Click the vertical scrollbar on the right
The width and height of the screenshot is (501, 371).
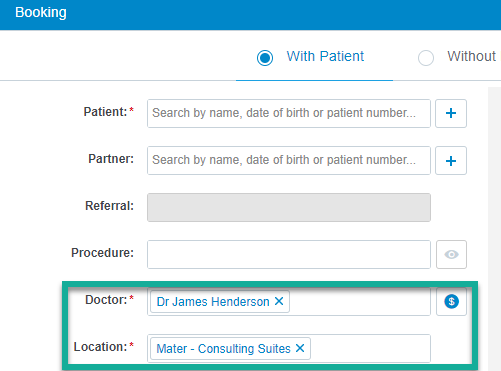coord(494,229)
